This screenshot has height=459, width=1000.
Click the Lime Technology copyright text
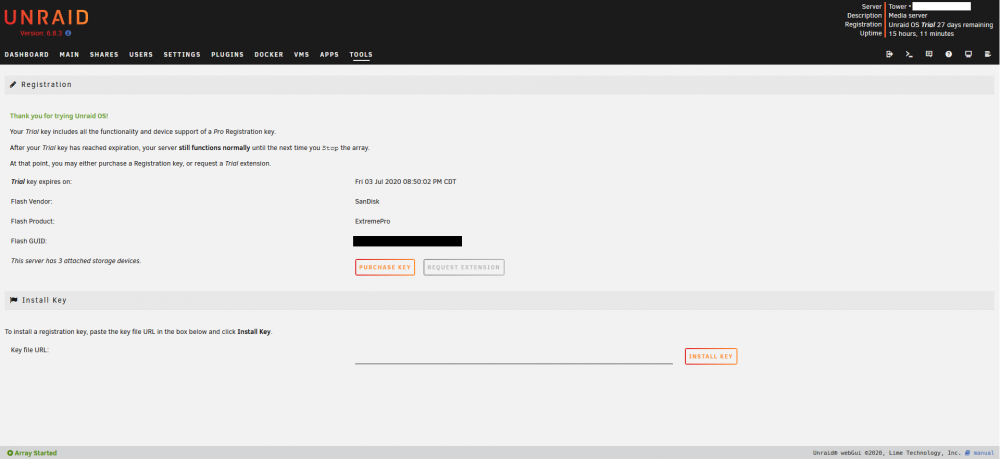[x=887, y=453]
